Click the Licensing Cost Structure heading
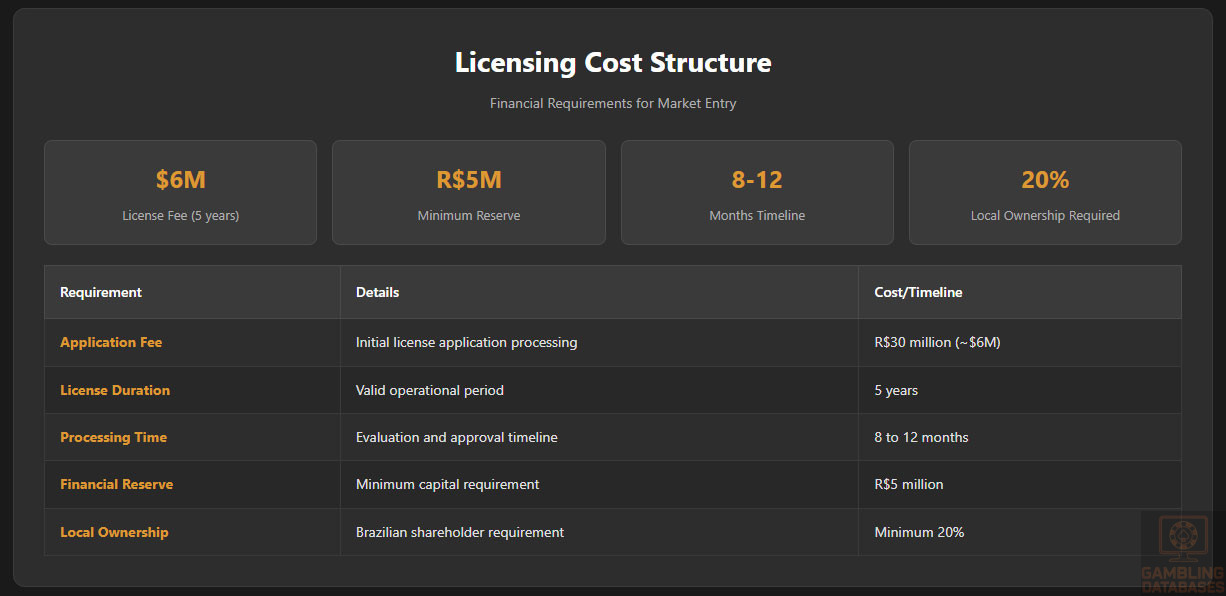The height and width of the screenshot is (596, 1226). [613, 62]
